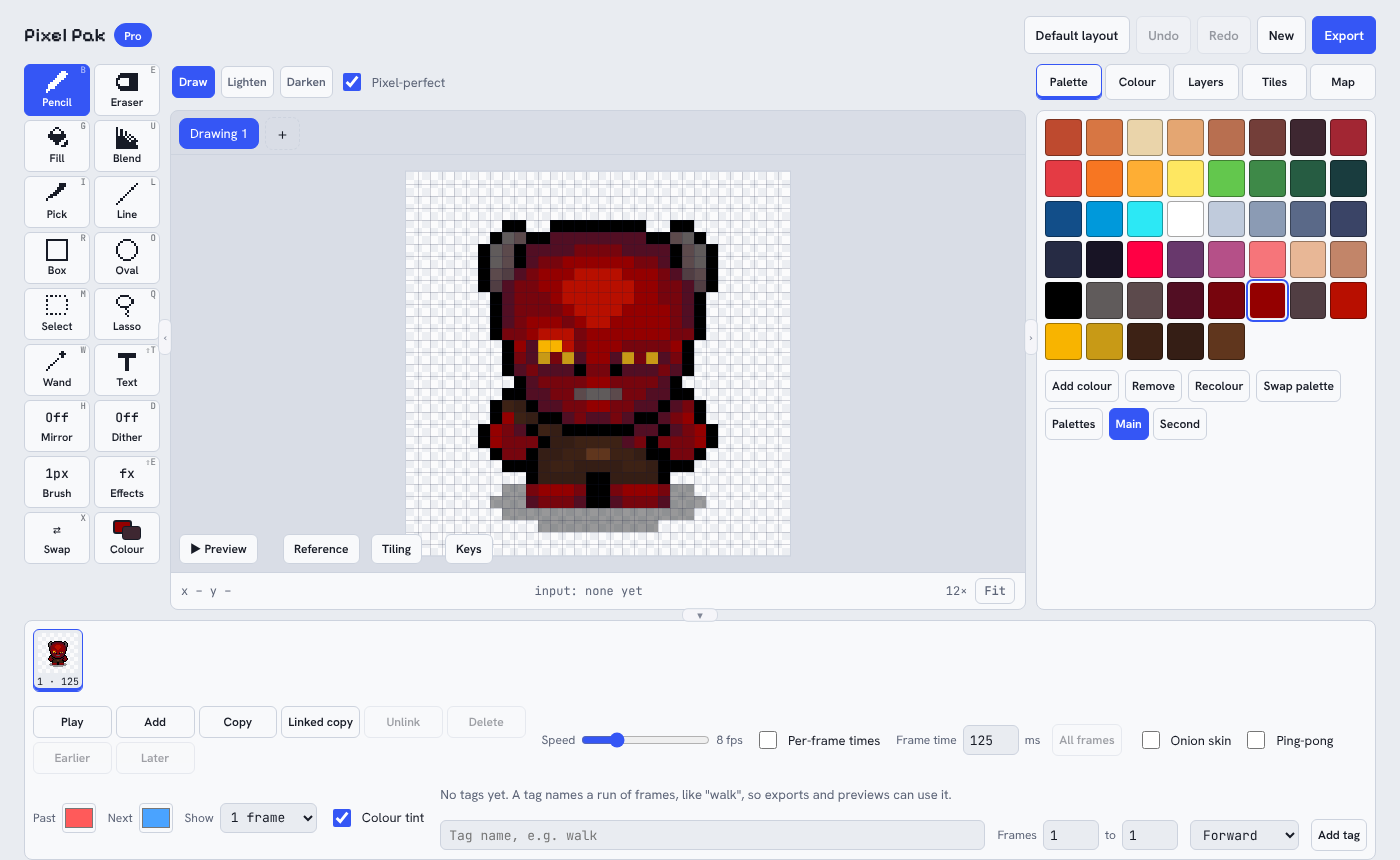Select the Eraser tool
1400x860 pixels.
[127, 90]
